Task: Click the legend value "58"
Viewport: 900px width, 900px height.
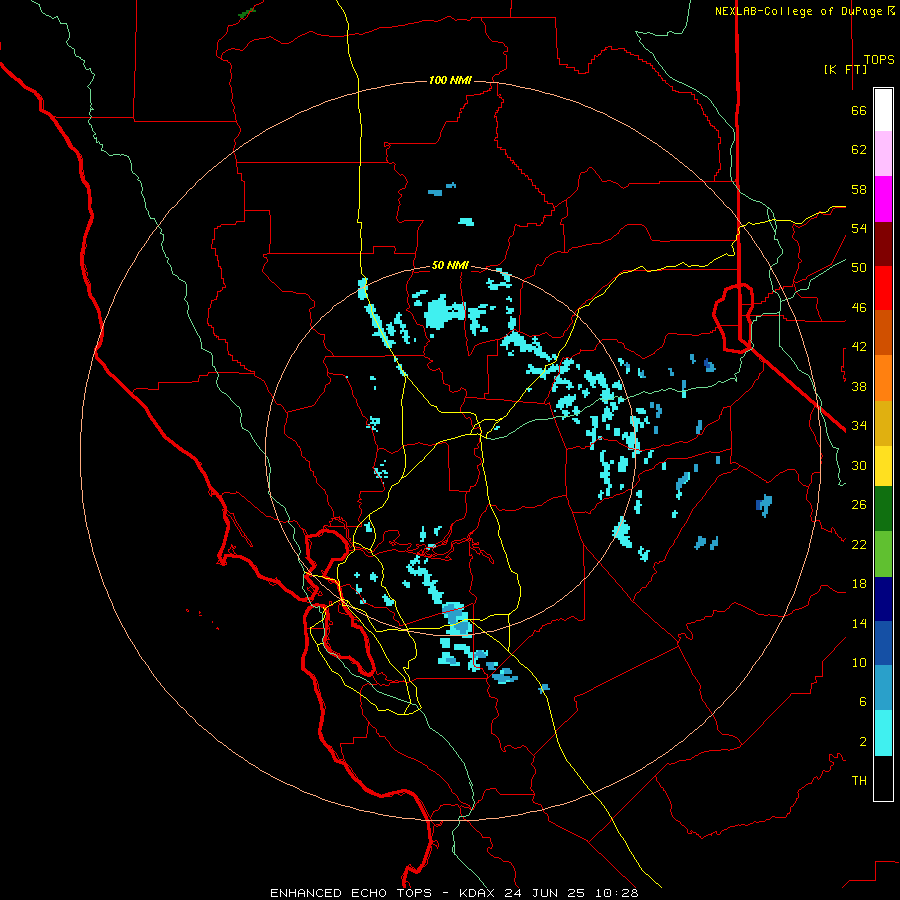Action: click(859, 189)
